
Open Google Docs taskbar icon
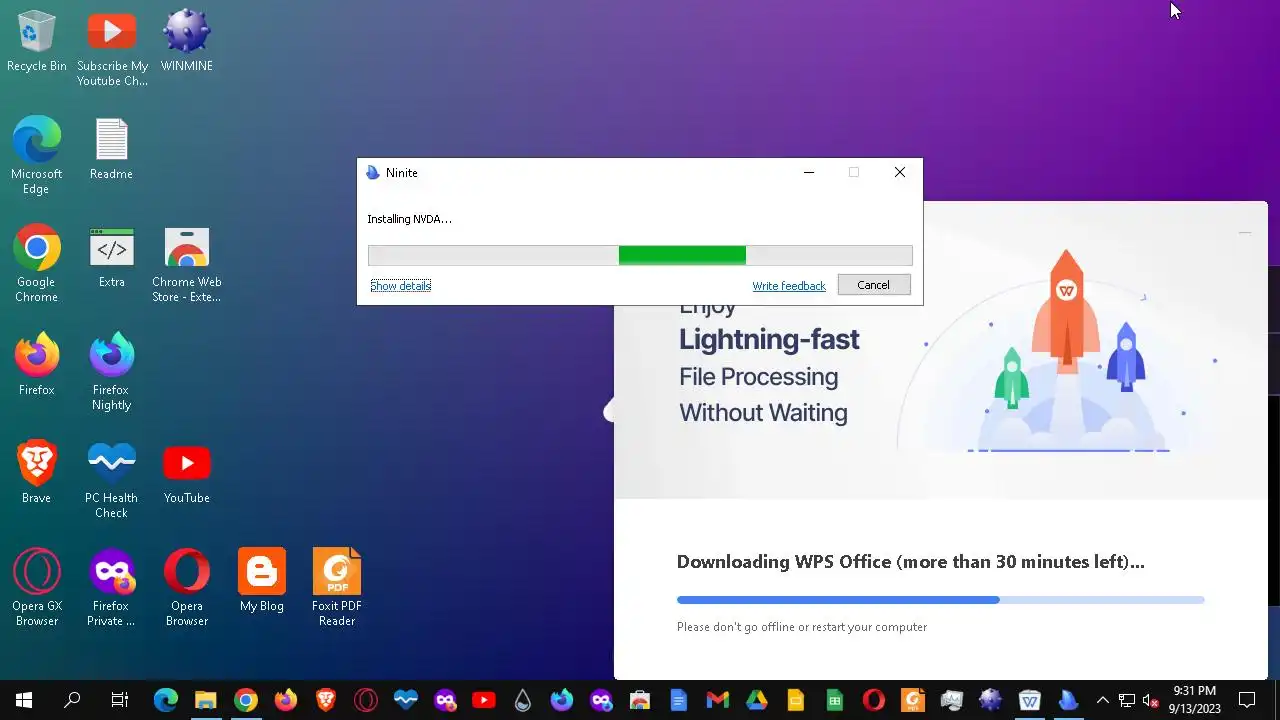click(x=678, y=700)
